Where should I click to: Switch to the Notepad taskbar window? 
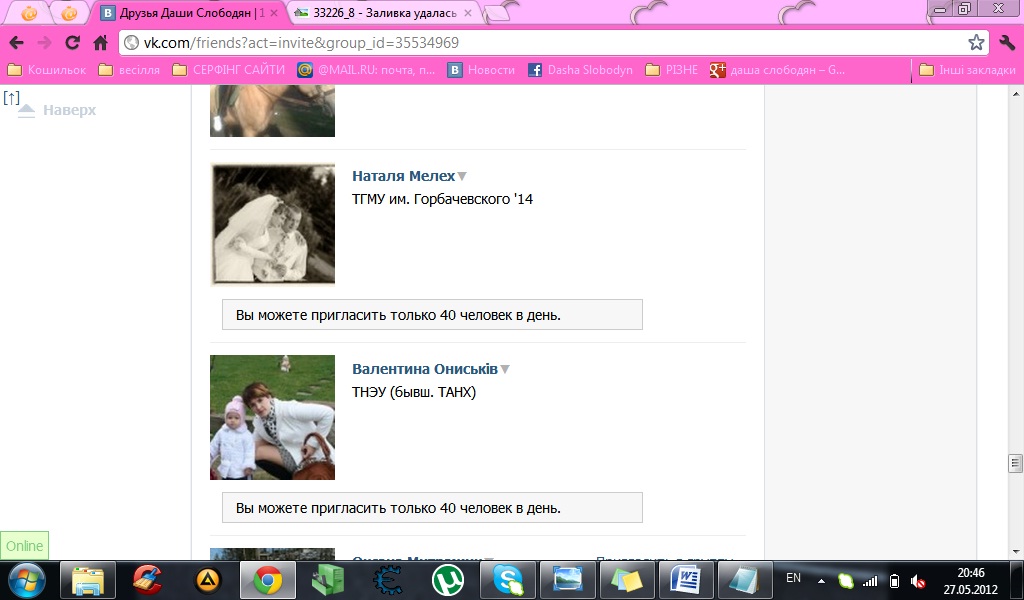745,580
